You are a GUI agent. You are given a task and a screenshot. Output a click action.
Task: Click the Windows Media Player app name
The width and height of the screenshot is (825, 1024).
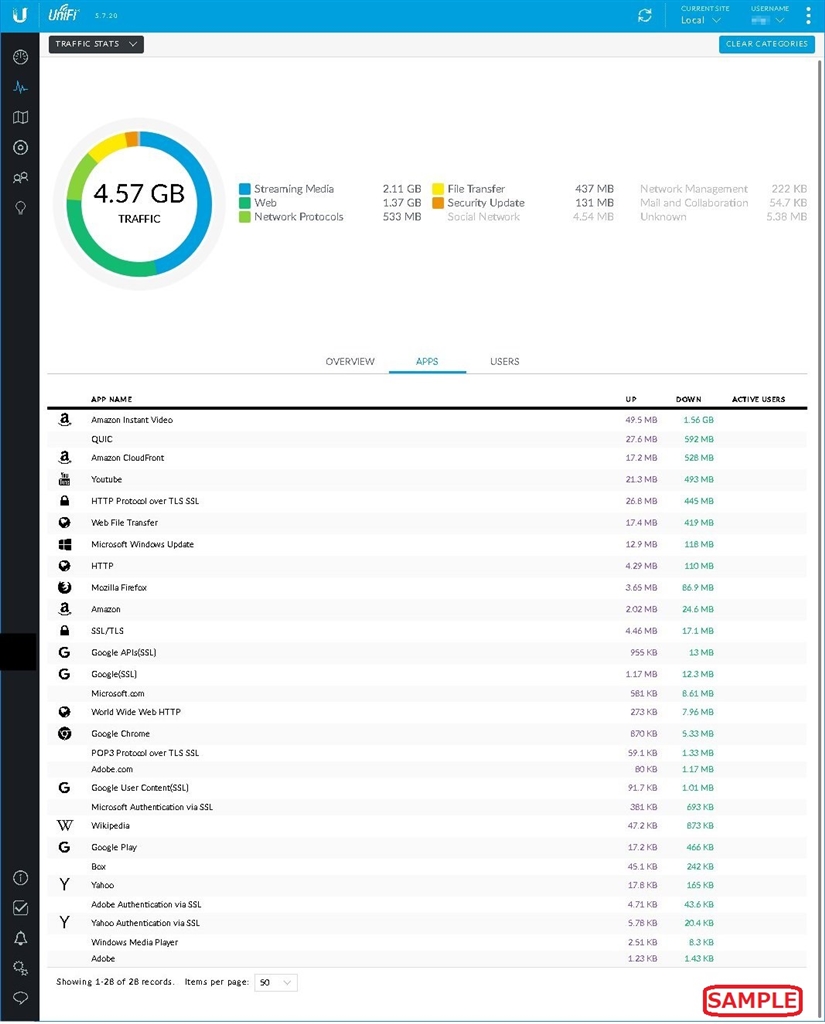pos(135,942)
